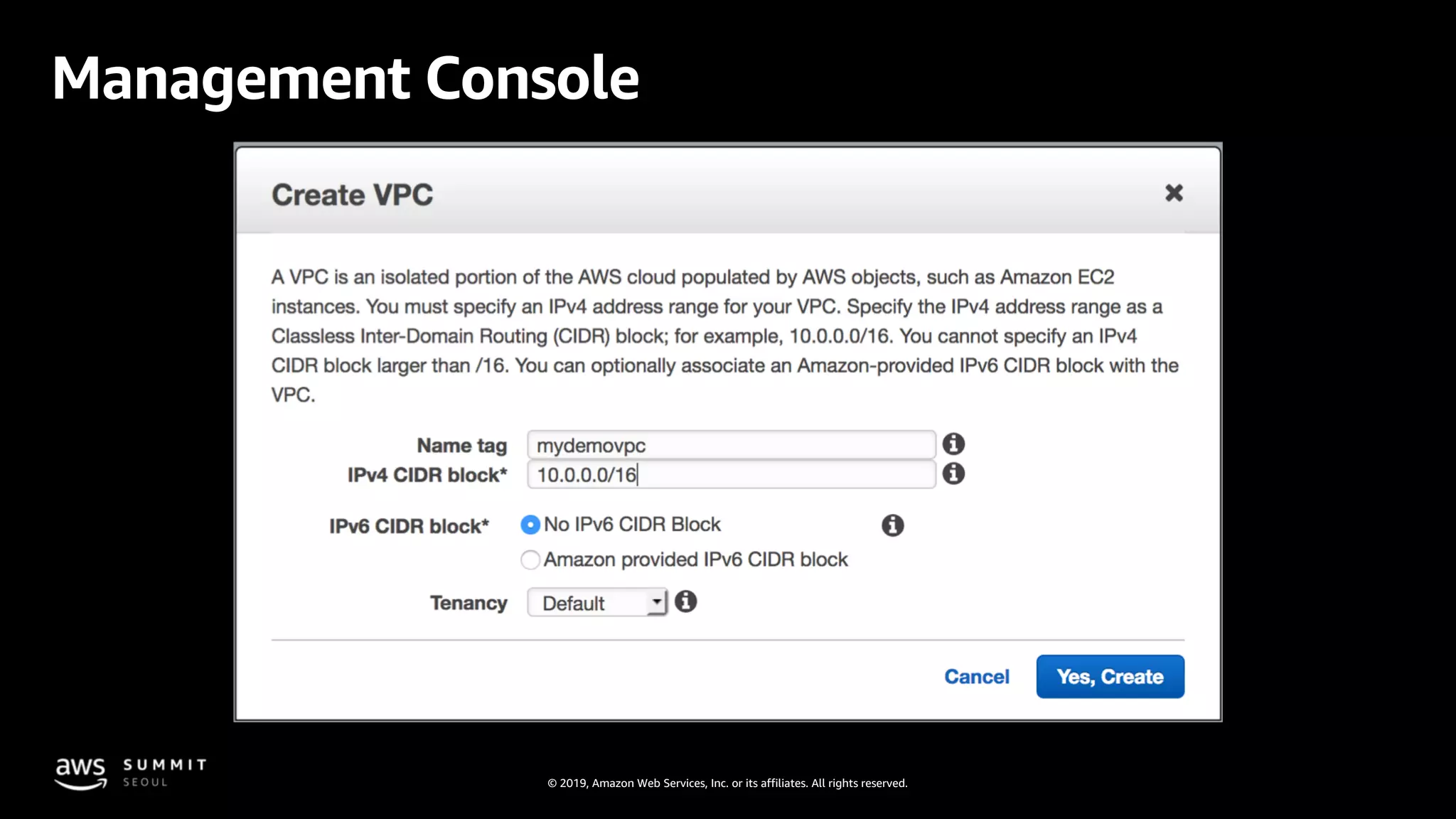Open the Tenancy Default dropdown

click(597, 603)
